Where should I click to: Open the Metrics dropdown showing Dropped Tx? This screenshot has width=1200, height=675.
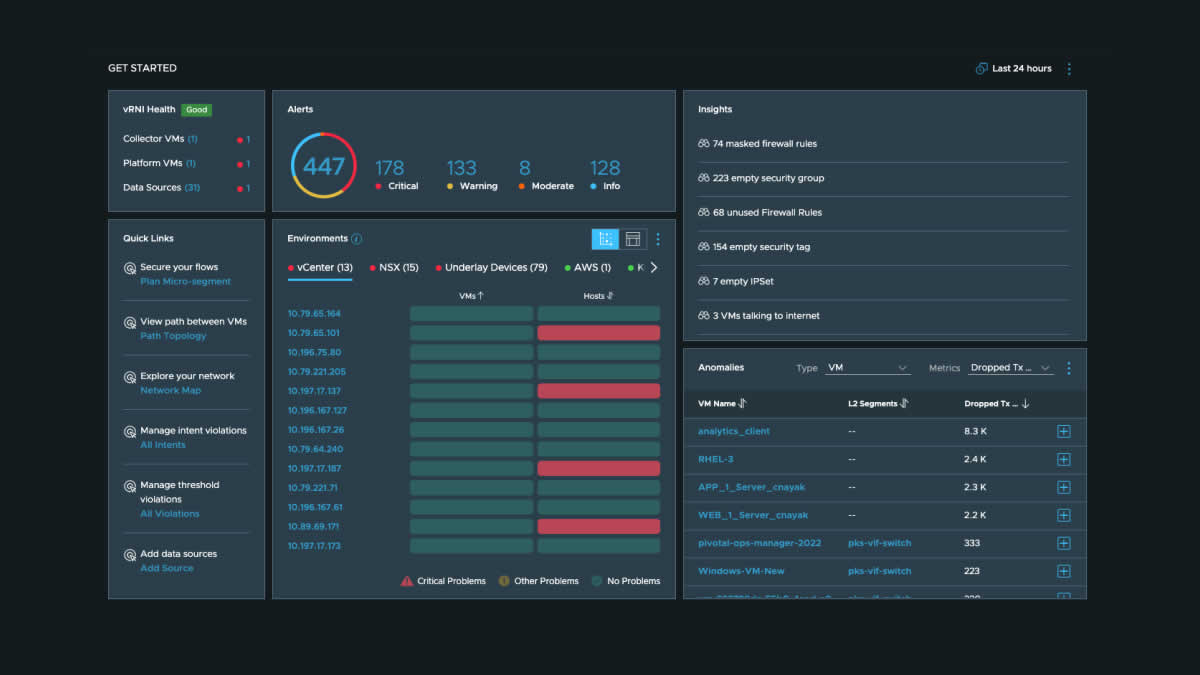click(1011, 368)
